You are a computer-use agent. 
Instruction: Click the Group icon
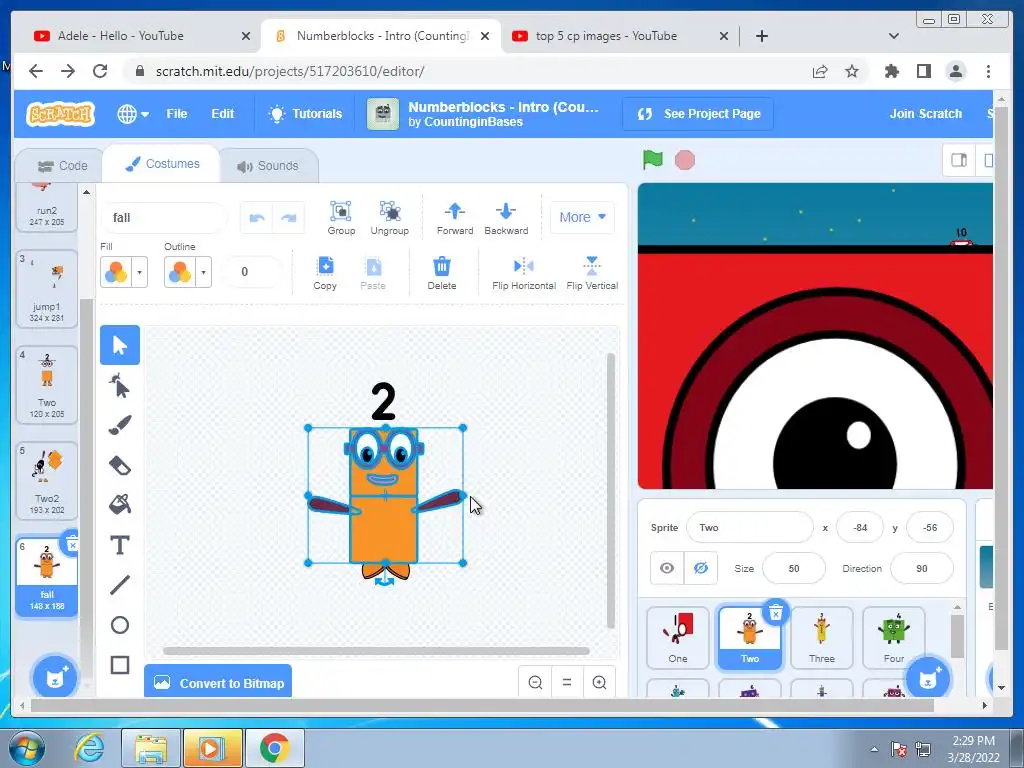341,217
